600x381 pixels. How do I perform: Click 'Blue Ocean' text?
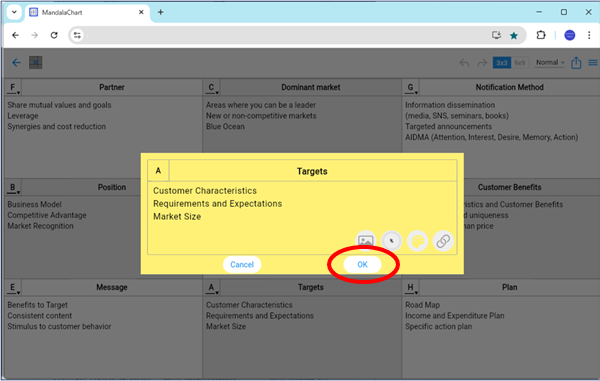coord(225,127)
